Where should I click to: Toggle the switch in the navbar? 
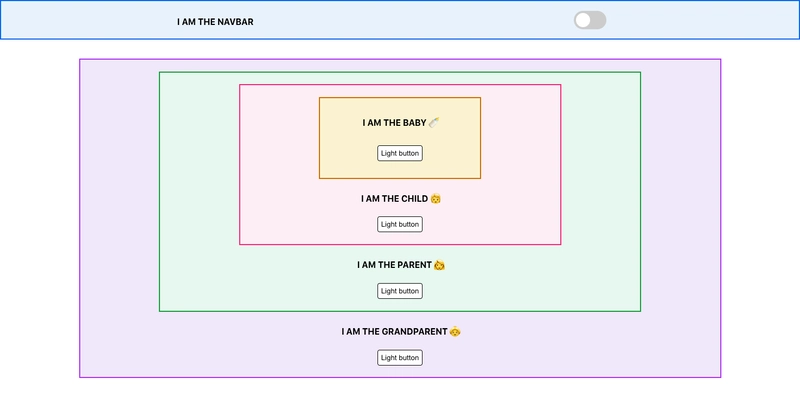click(x=590, y=20)
